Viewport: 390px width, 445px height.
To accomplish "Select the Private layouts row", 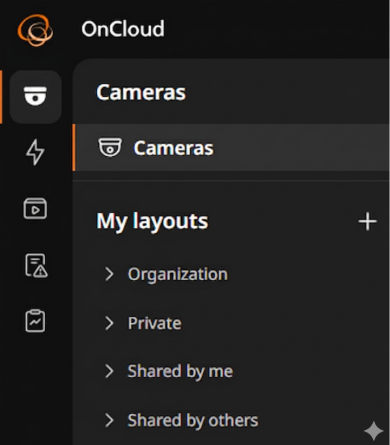I will 231,323.
